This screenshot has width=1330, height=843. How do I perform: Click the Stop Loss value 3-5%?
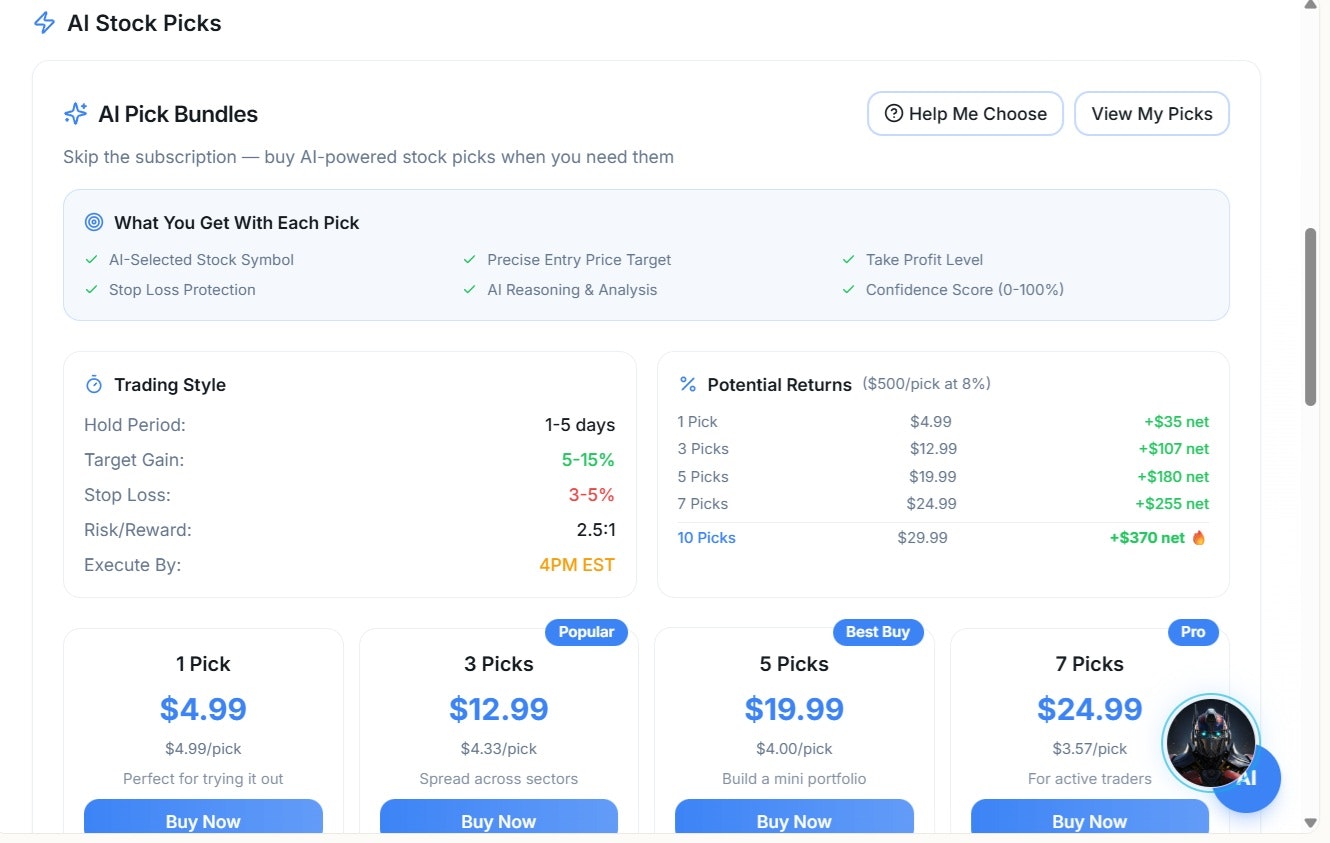pos(592,495)
